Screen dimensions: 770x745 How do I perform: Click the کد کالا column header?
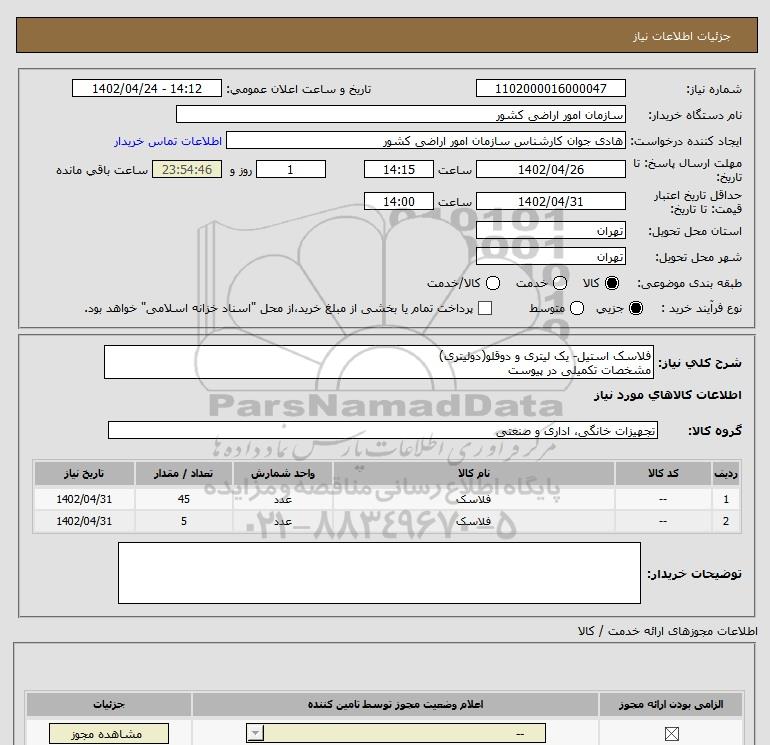(663, 473)
